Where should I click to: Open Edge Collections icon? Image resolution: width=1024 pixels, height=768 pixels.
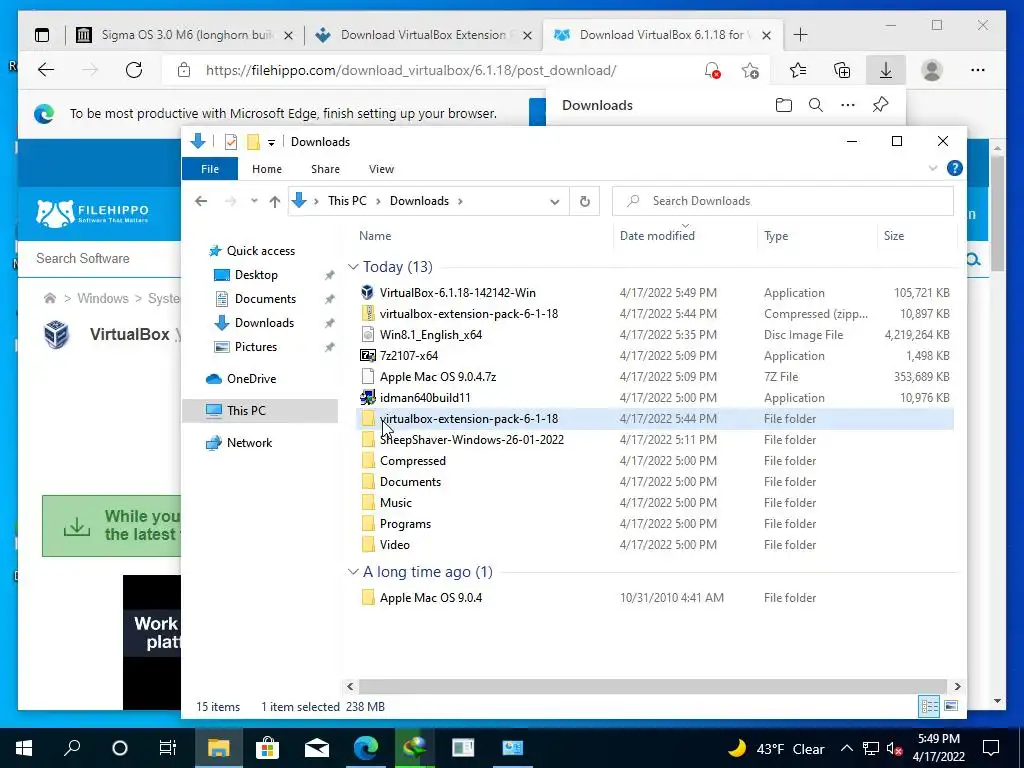click(842, 70)
